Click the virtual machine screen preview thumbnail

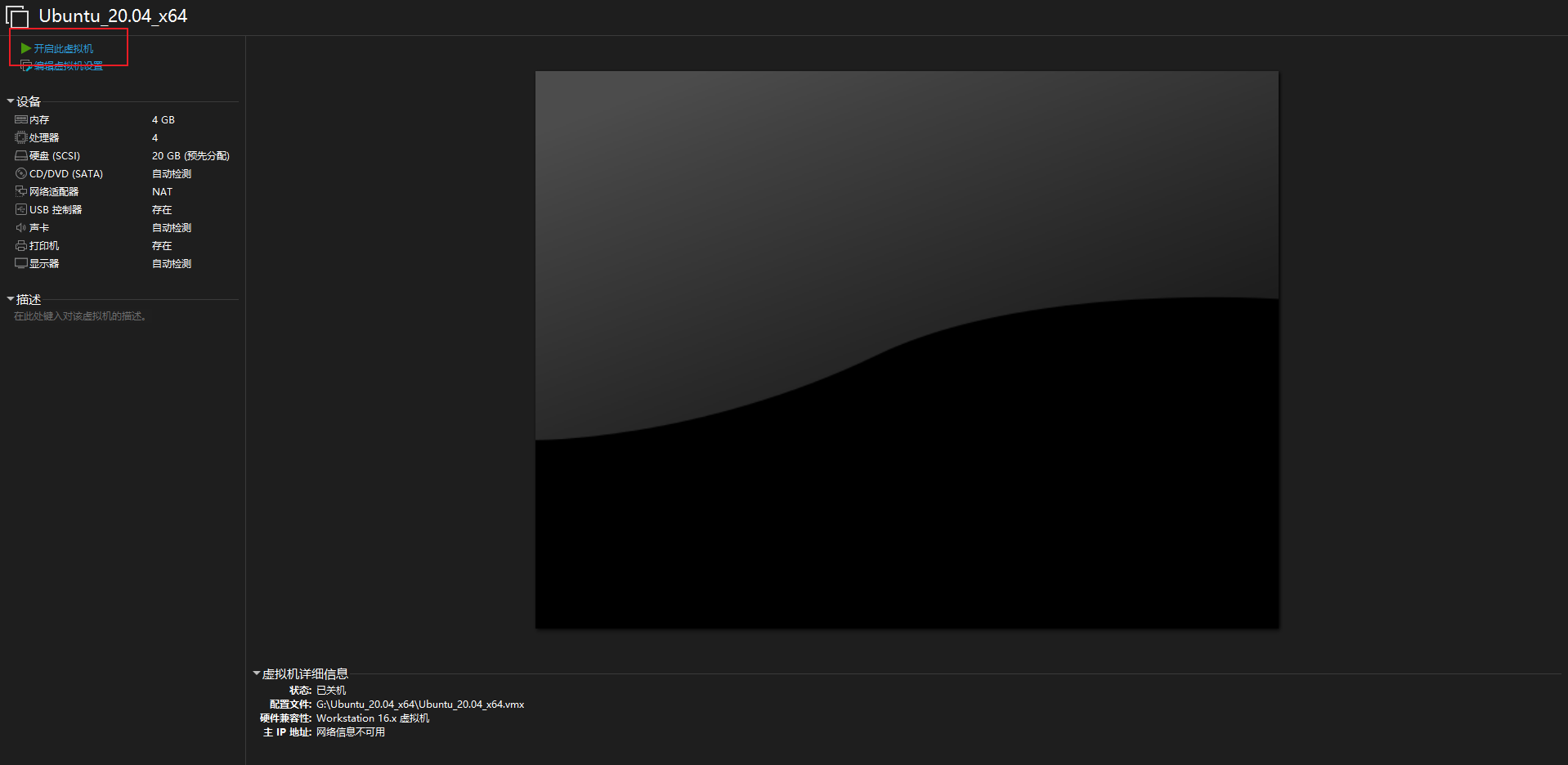click(907, 350)
